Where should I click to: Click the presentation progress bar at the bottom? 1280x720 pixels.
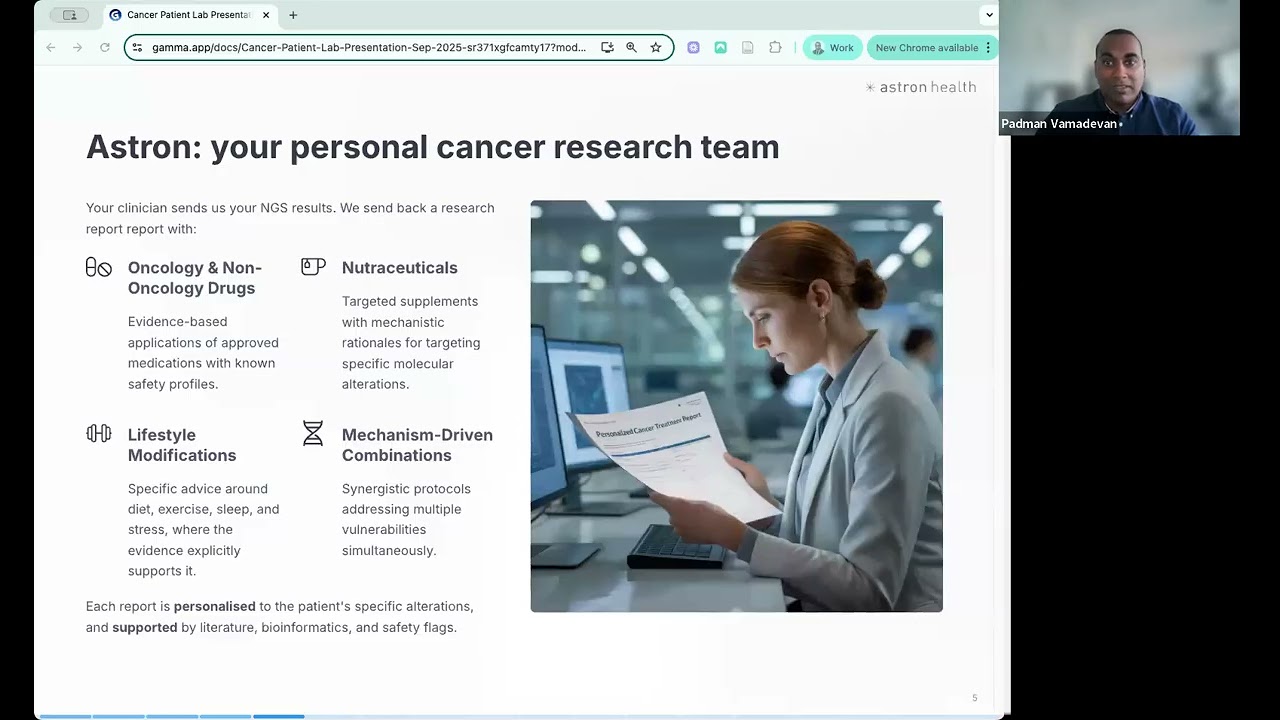[x=517, y=716]
